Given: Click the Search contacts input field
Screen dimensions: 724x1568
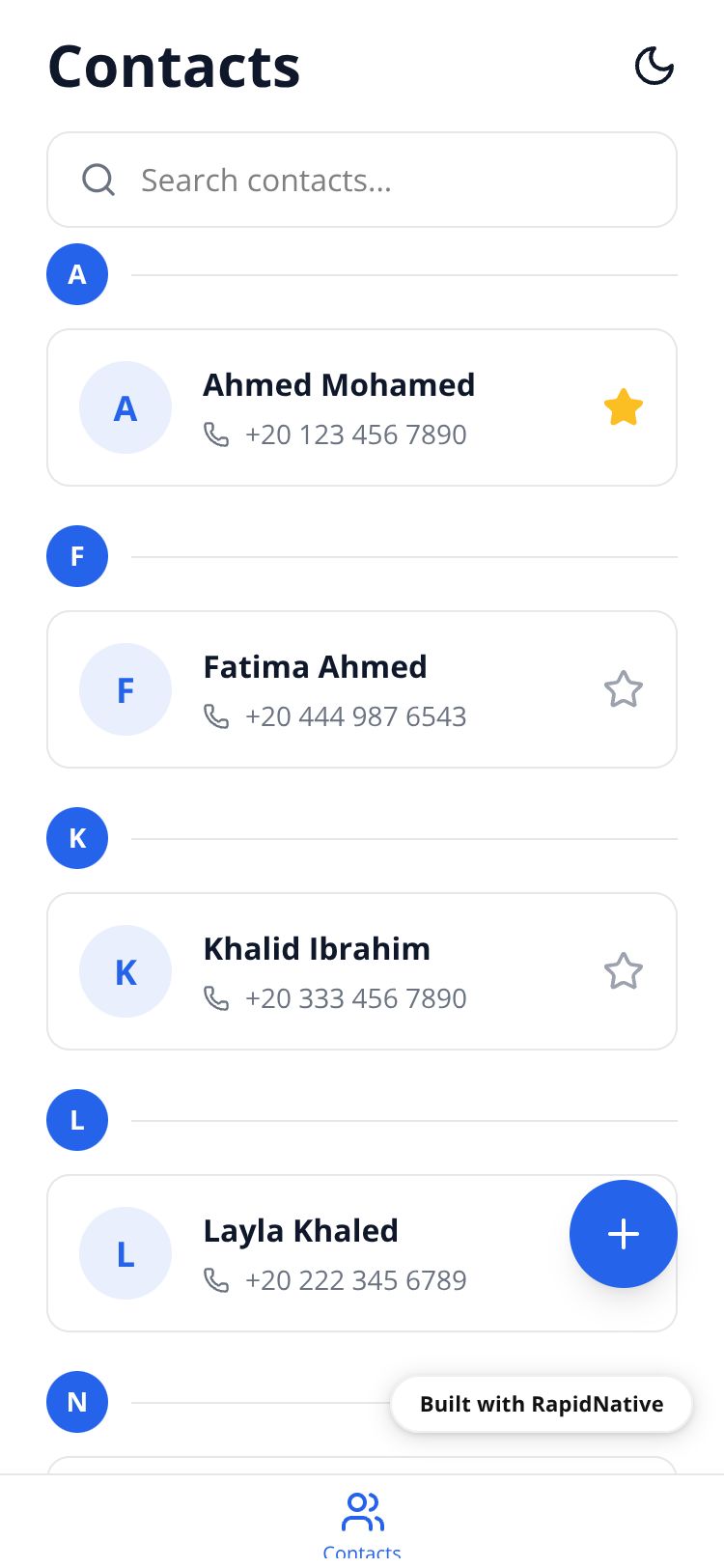Looking at the screenshot, I should (x=386, y=181).
